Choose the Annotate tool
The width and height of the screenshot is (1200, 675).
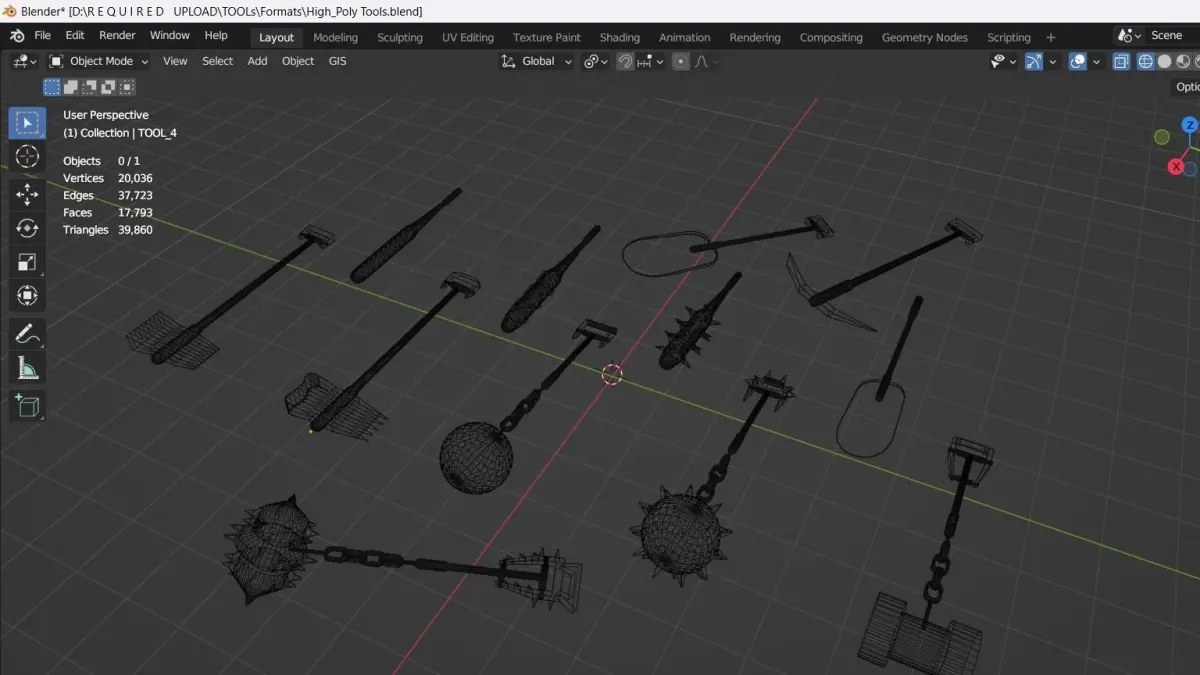(27, 334)
